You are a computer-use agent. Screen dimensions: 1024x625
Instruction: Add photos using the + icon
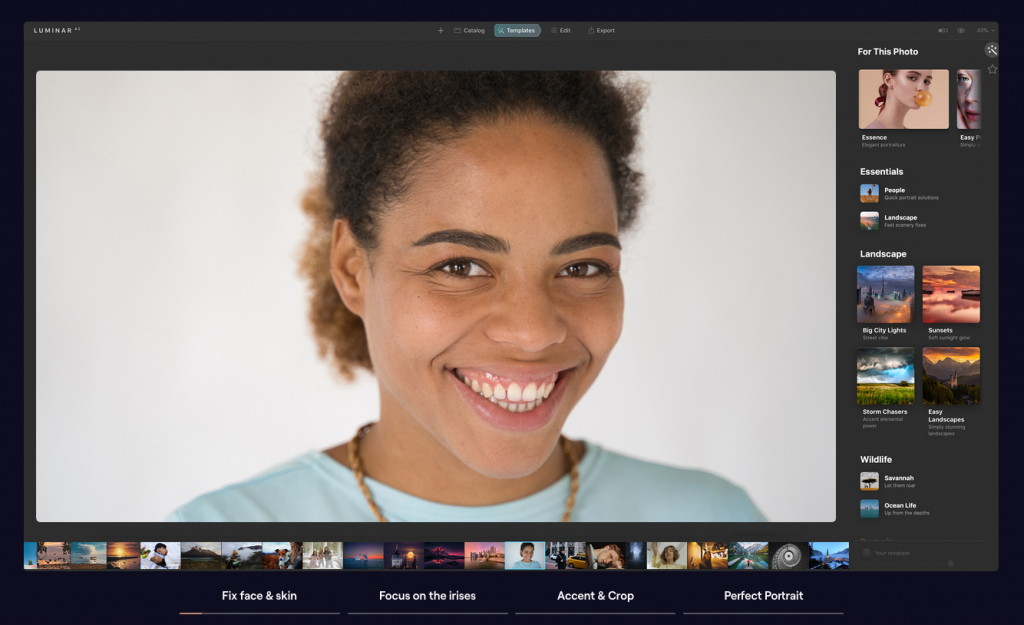[440, 30]
